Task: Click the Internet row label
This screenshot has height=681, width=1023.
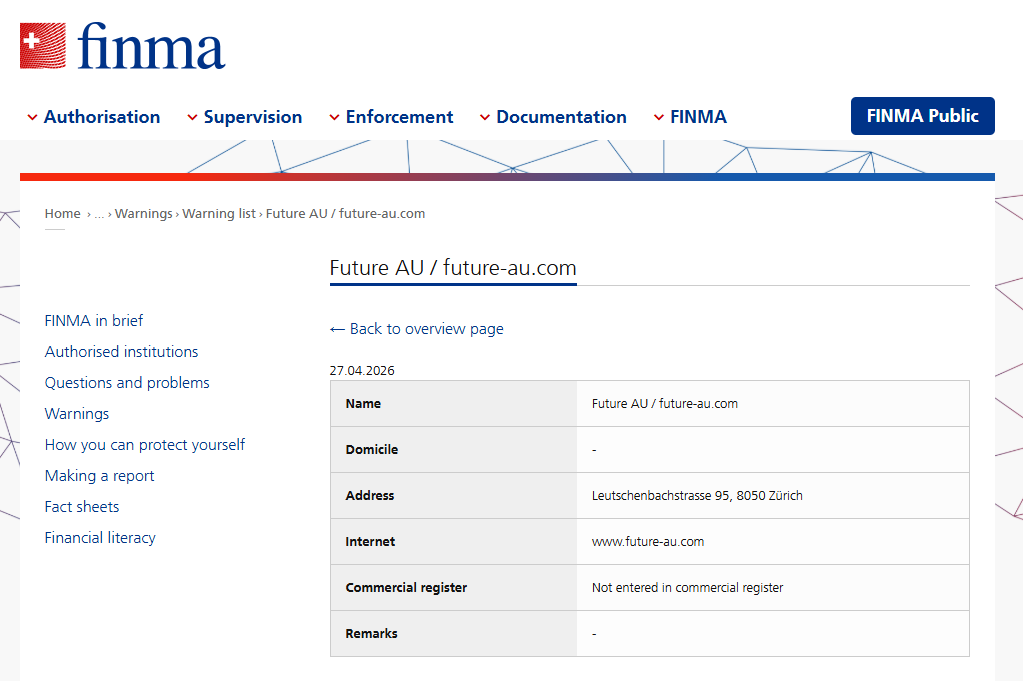Action: click(370, 541)
